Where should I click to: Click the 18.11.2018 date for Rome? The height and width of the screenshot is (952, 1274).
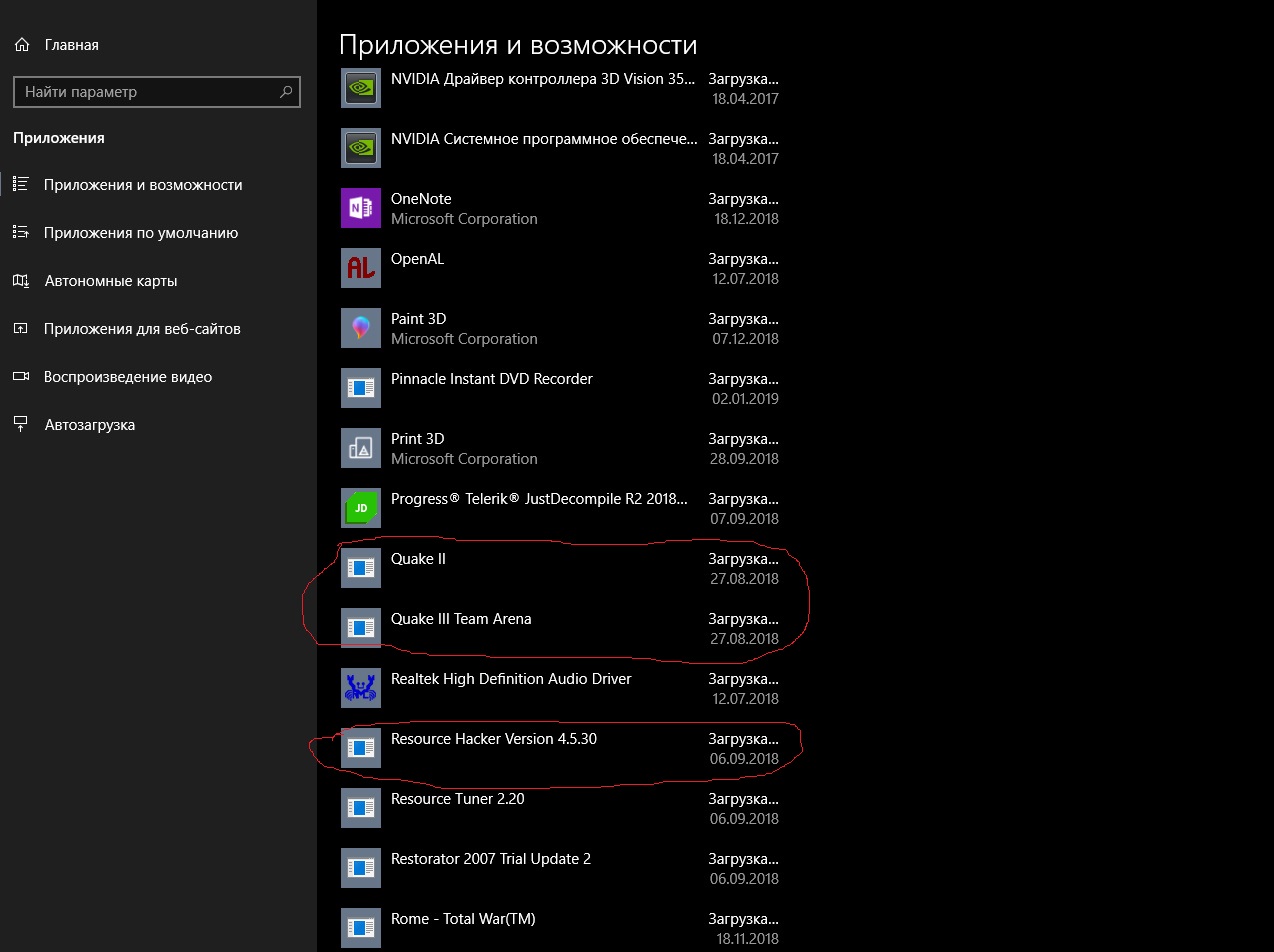[745, 939]
